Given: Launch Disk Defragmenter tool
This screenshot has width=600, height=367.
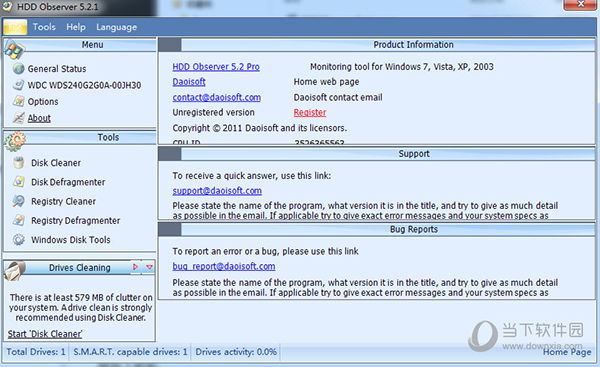Looking at the screenshot, I should (68, 182).
